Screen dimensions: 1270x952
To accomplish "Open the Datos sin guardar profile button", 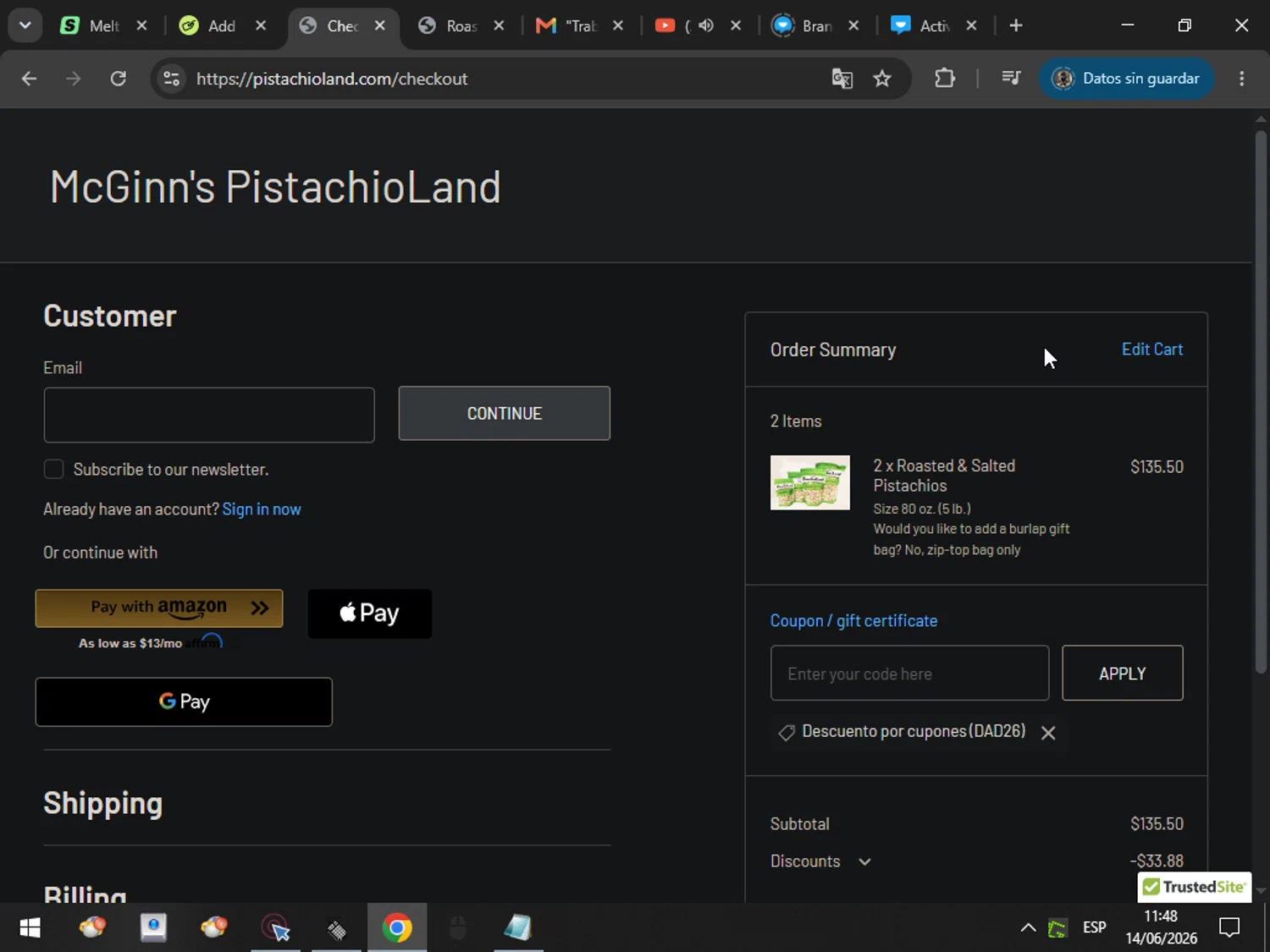I will pyautogui.click(x=1126, y=79).
